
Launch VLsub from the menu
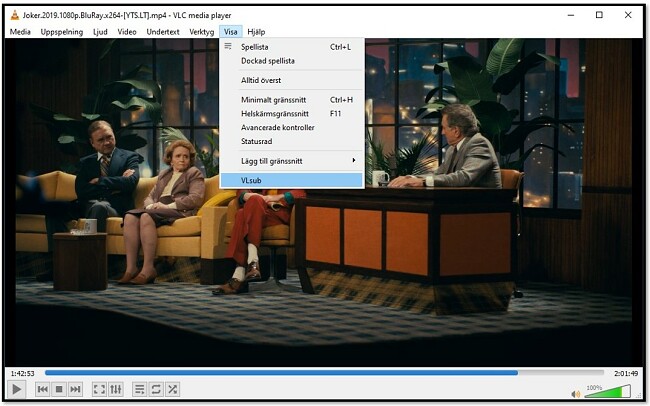pyautogui.click(x=291, y=180)
